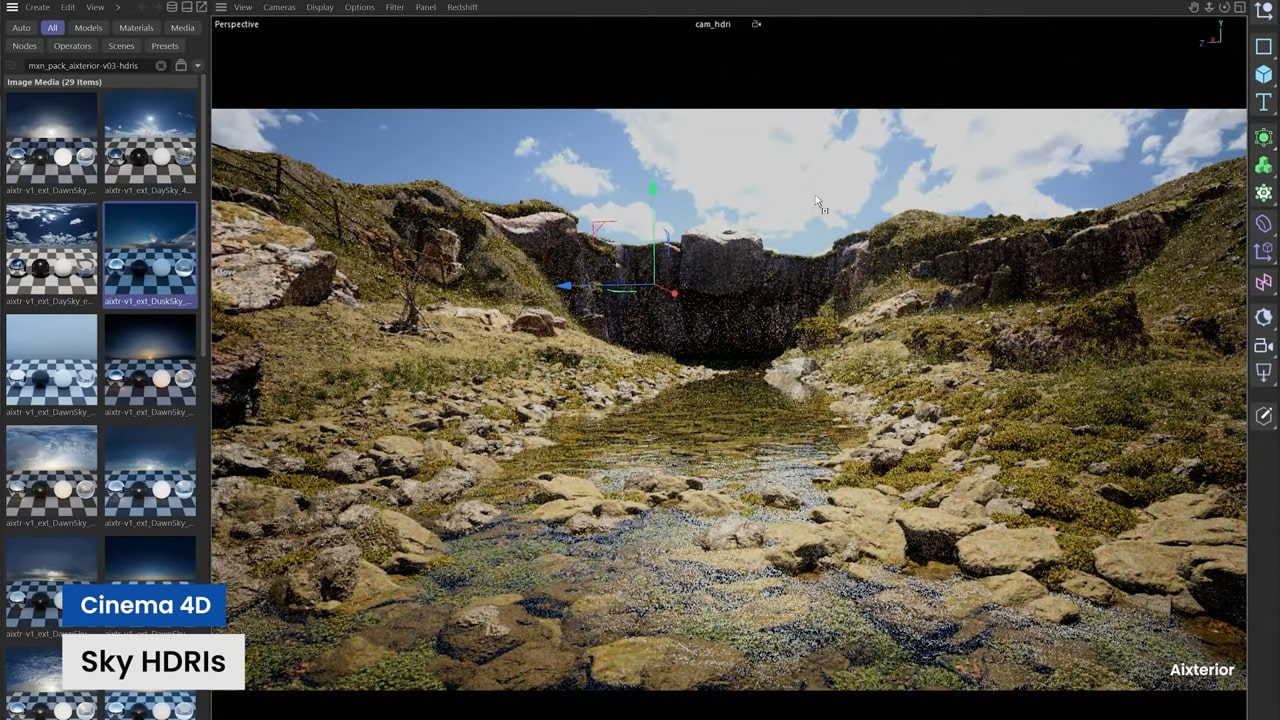Clear the search field using the X icon
1280x720 pixels.
(160, 65)
